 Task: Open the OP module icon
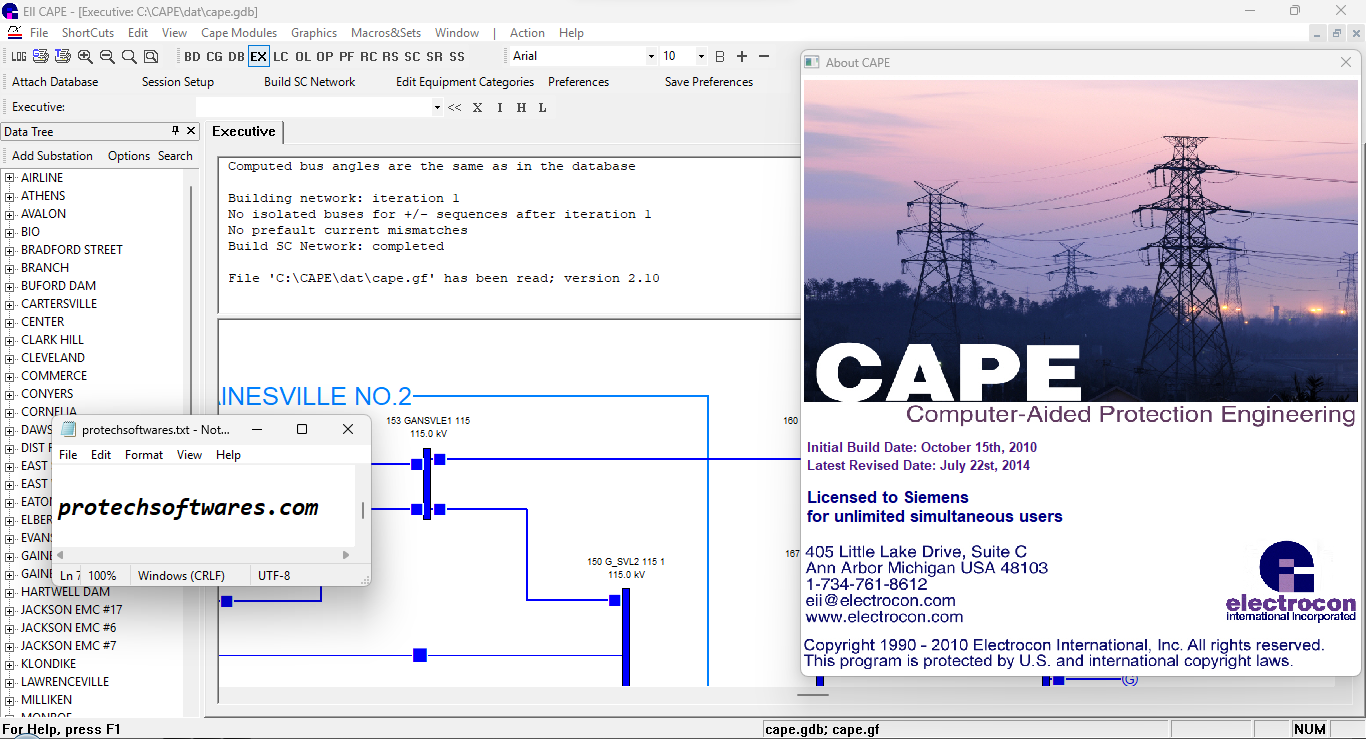coord(325,57)
